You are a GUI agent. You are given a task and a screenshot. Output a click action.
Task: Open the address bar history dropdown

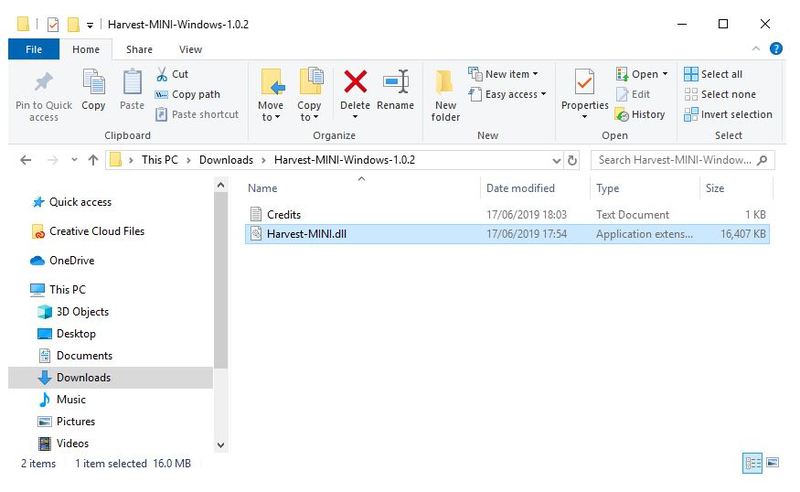[557, 161]
